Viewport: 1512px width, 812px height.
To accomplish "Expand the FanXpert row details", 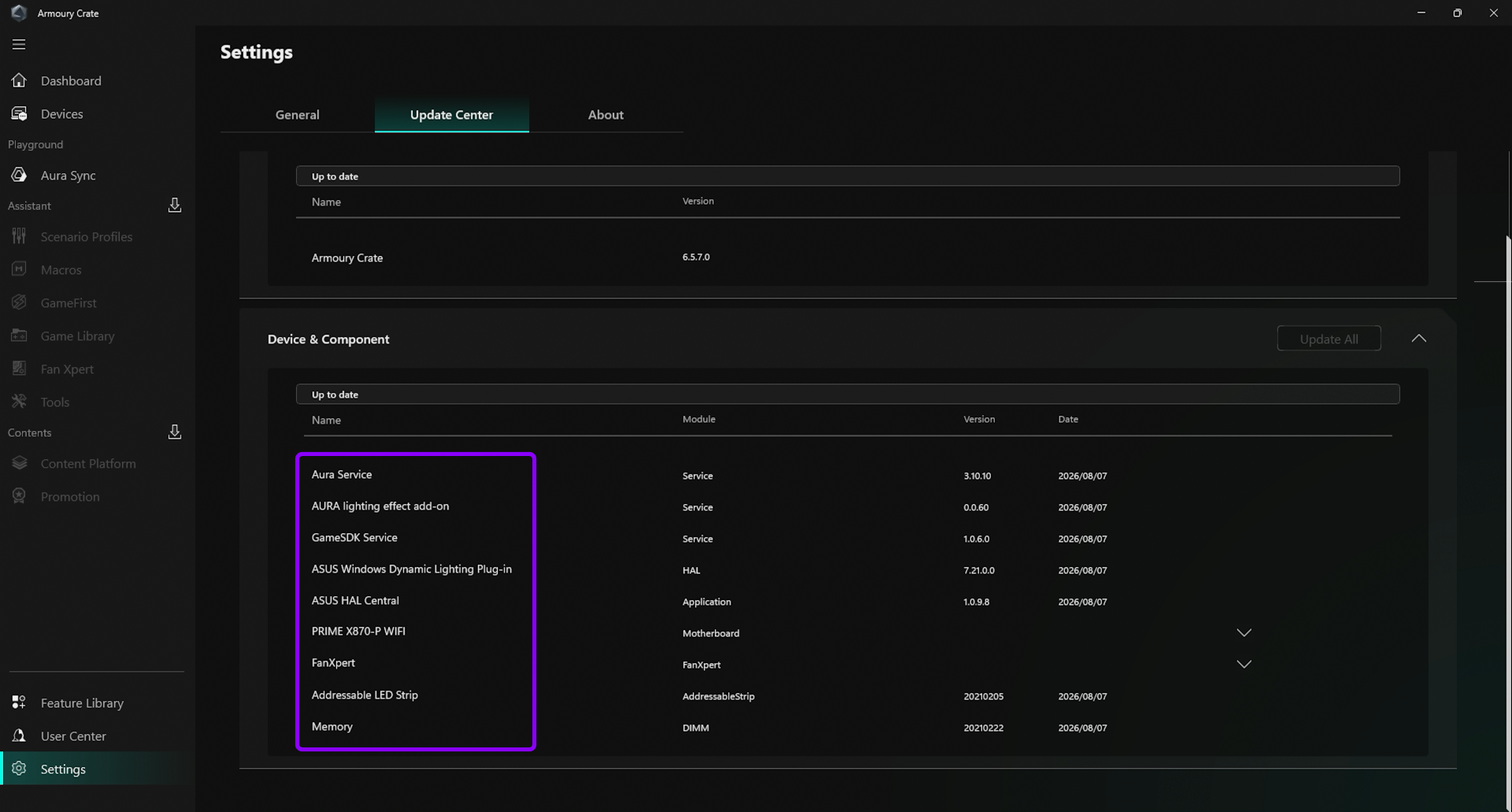I will 1243,665.
